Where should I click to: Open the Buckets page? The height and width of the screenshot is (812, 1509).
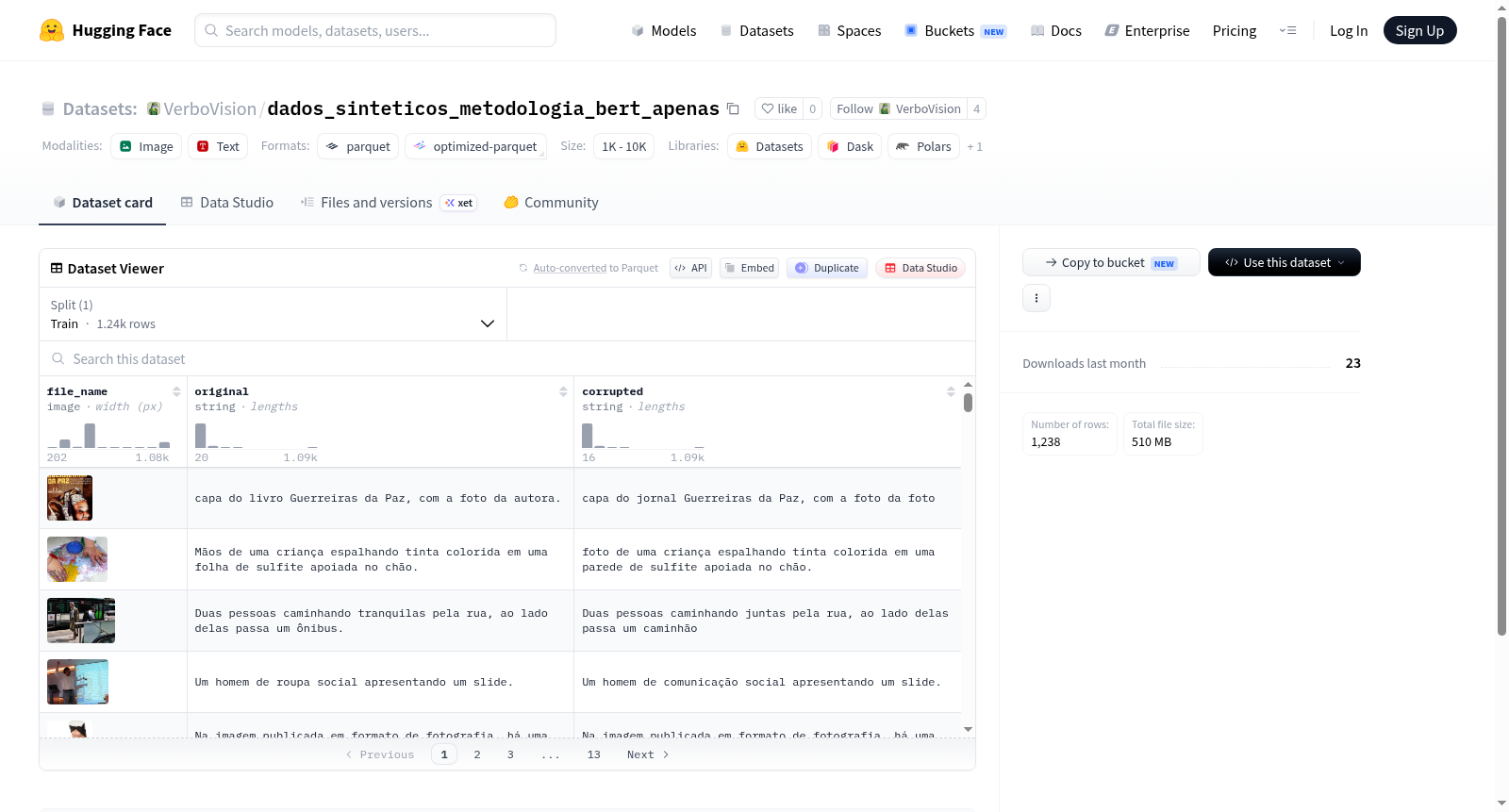pos(955,30)
